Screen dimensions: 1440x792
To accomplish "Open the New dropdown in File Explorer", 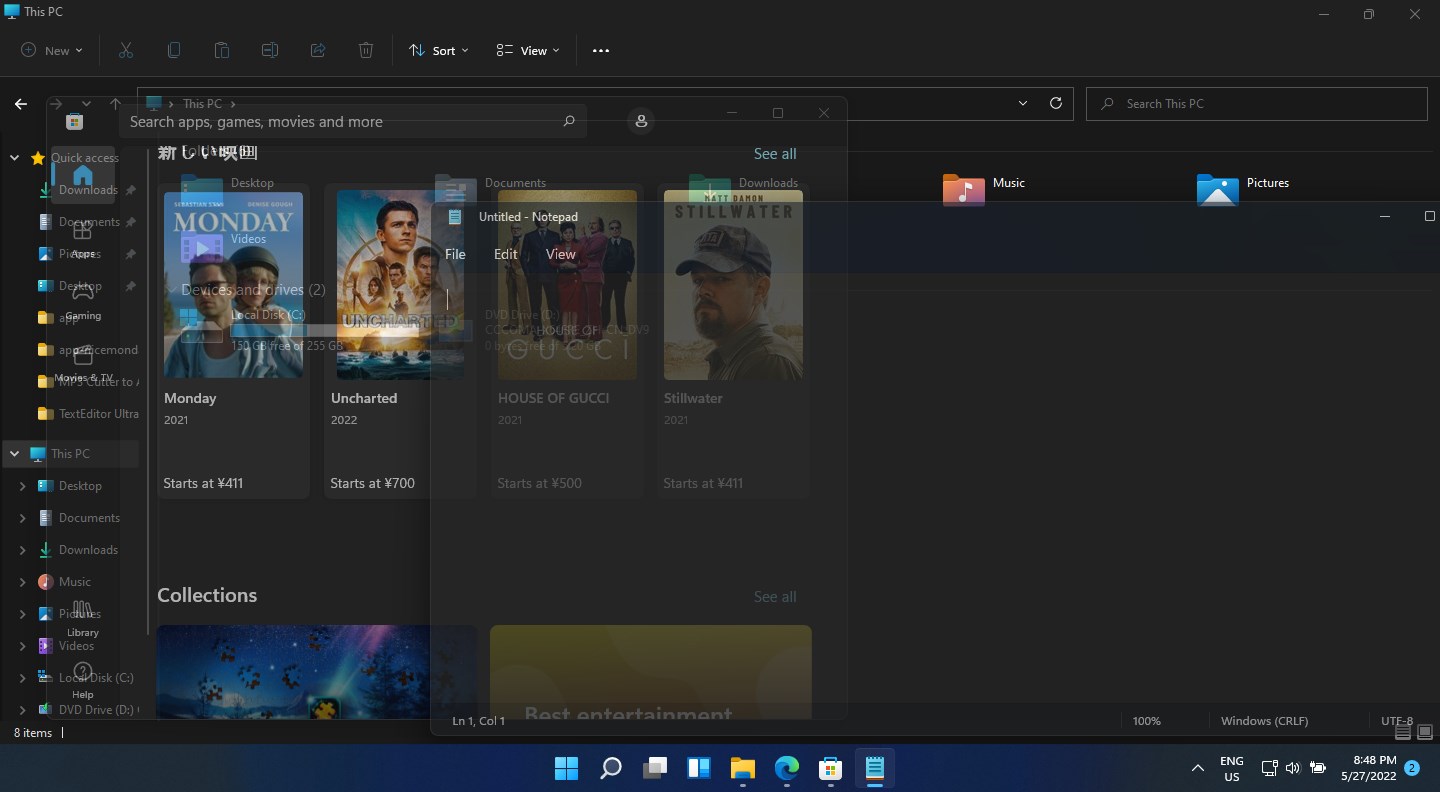I will point(52,51).
